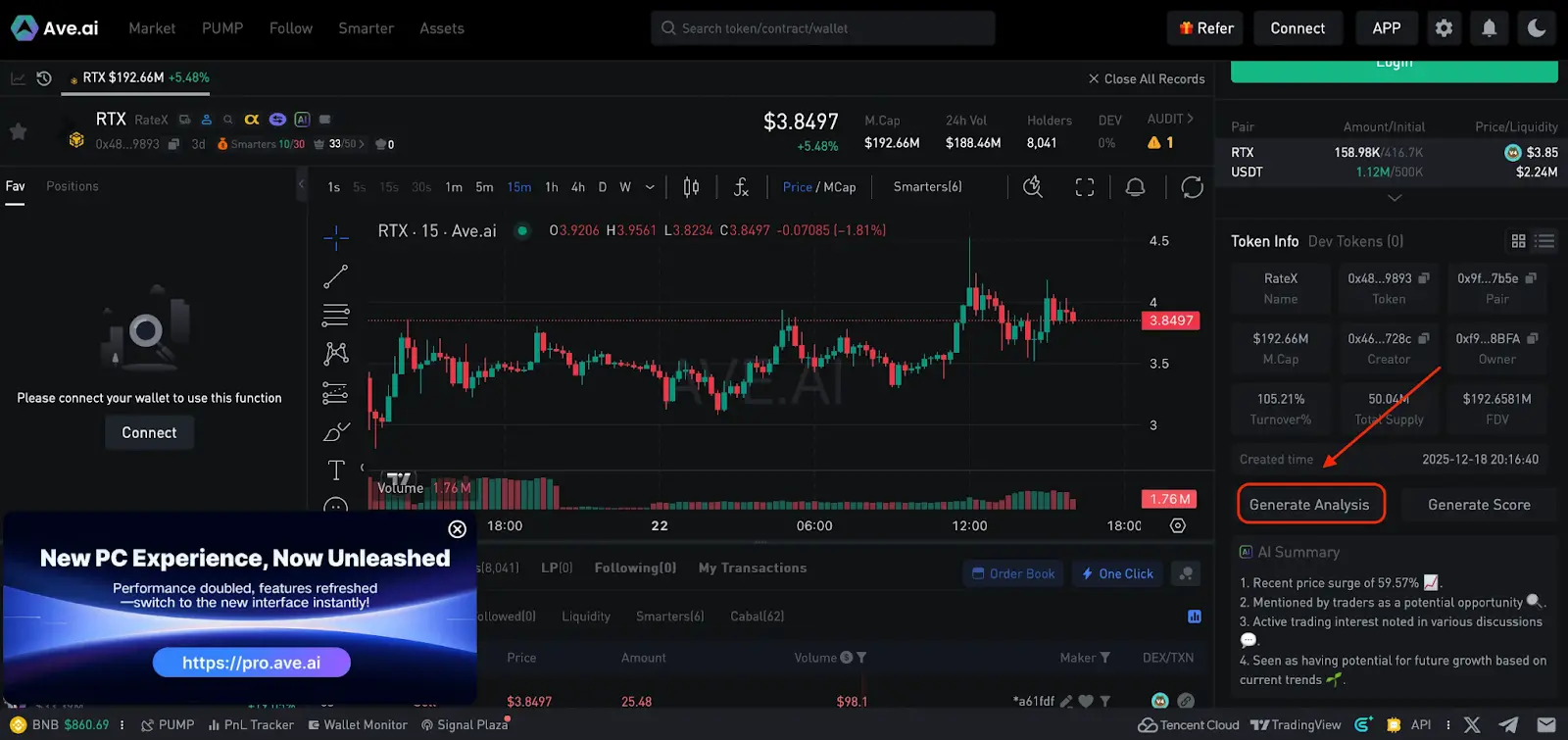Open the history records clock icon

tap(44, 78)
